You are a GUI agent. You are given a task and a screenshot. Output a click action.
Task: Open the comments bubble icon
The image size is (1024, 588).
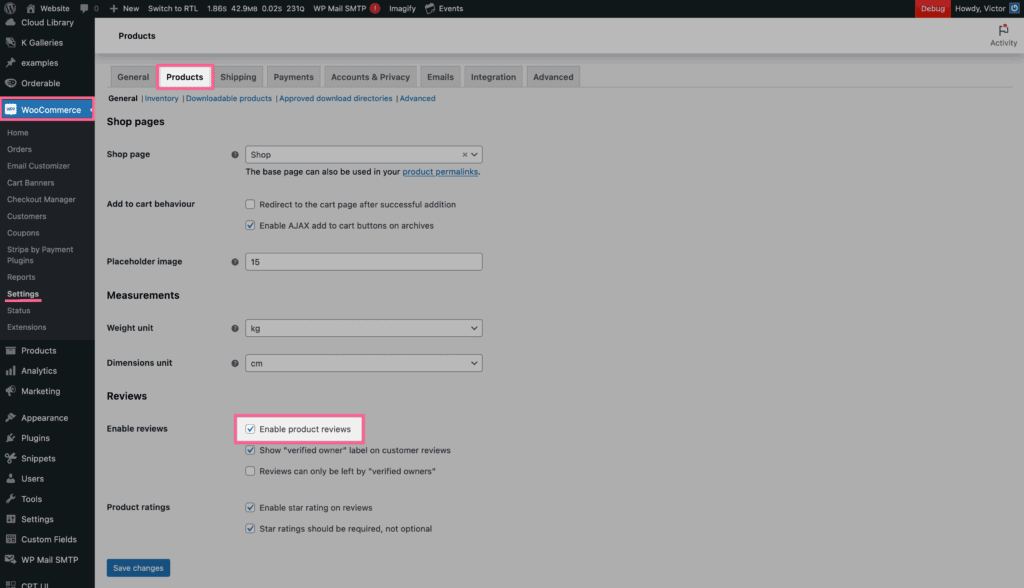84,8
